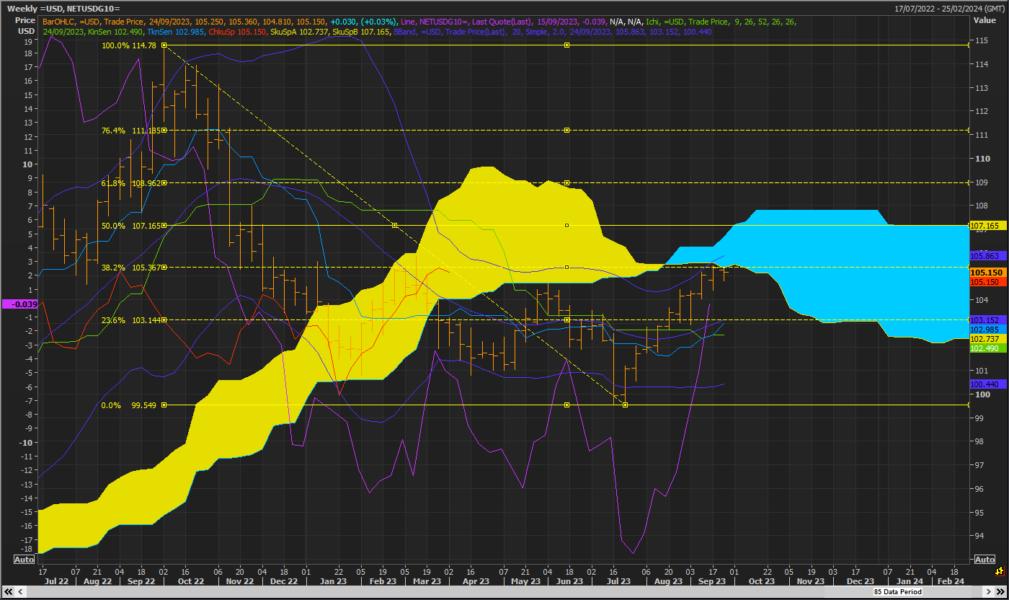Image resolution: width=1009 pixels, height=600 pixels.
Task: Select the BBand indicator legend entry
Action: (405, 31)
